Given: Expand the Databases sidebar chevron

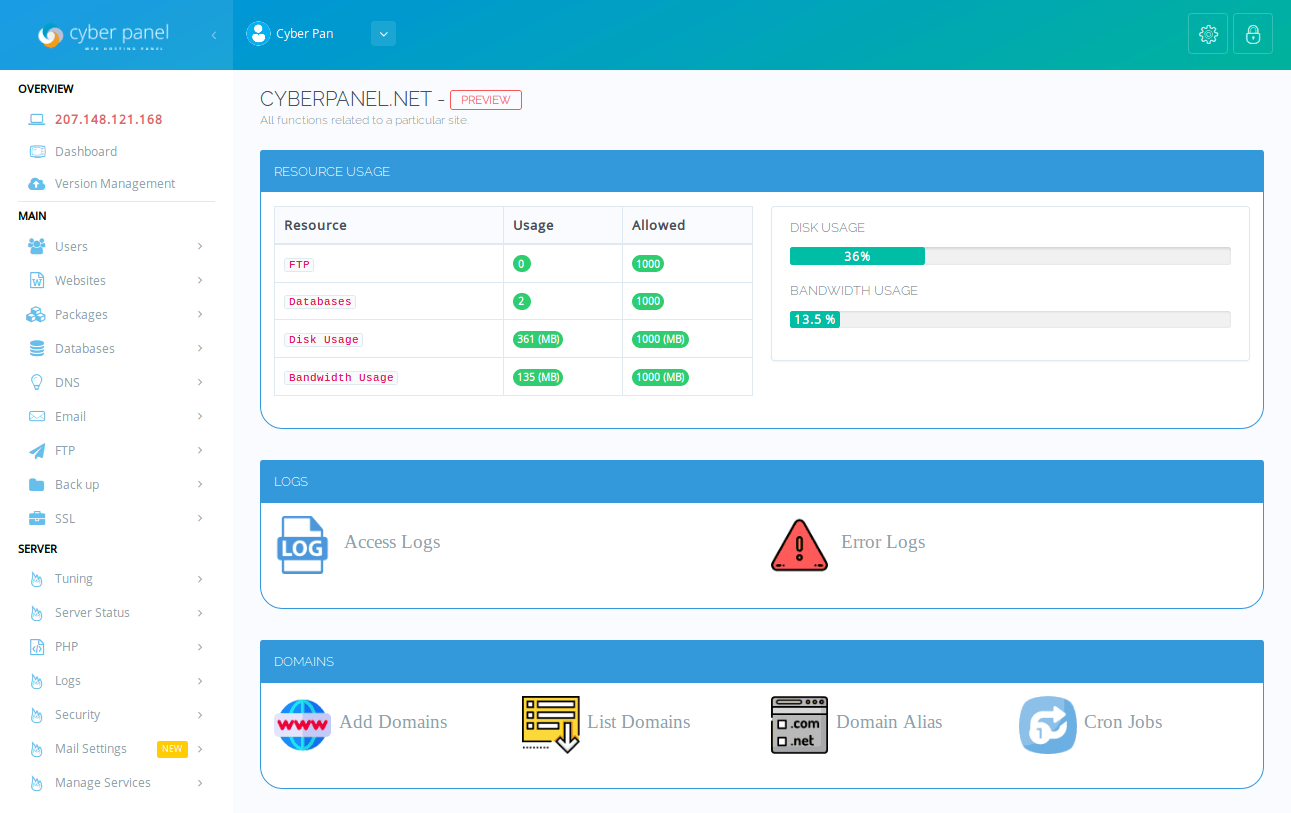Looking at the screenshot, I should pyautogui.click(x=200, y=348).
